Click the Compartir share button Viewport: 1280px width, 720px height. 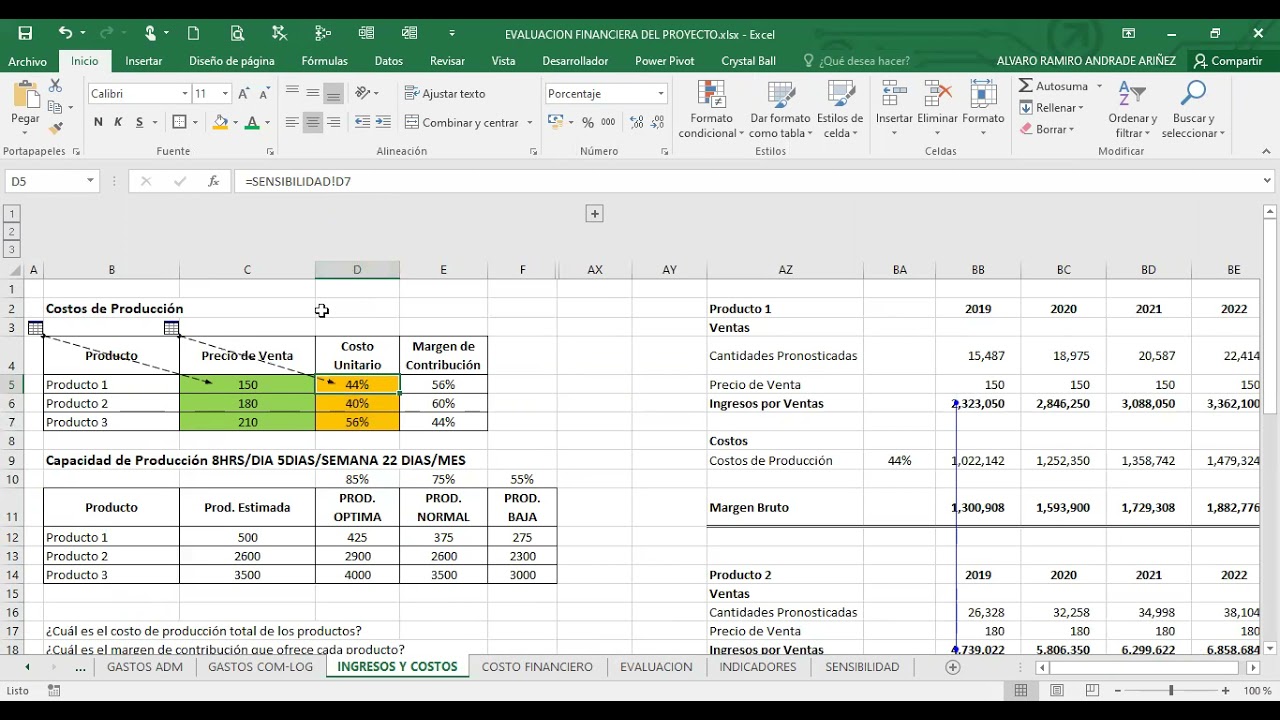point(1228,61)
